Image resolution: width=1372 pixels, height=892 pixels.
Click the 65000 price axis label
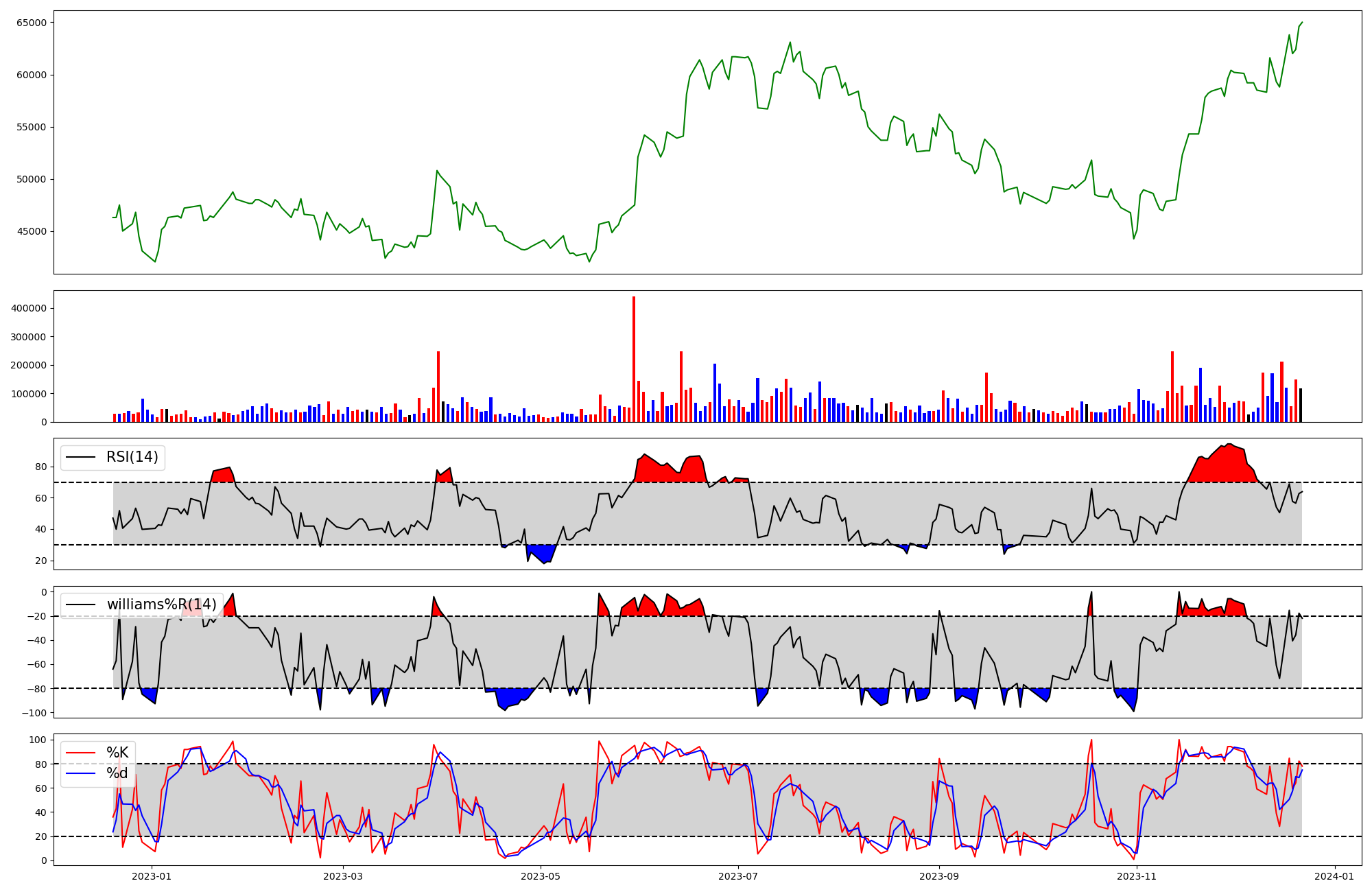32,23
